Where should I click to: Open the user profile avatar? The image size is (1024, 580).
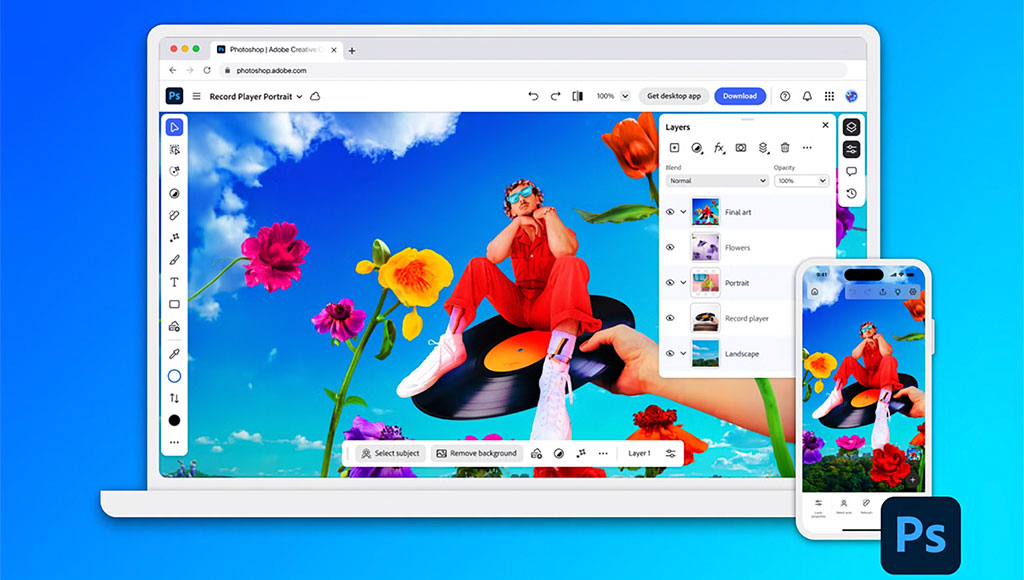click(x=851, y=96)
